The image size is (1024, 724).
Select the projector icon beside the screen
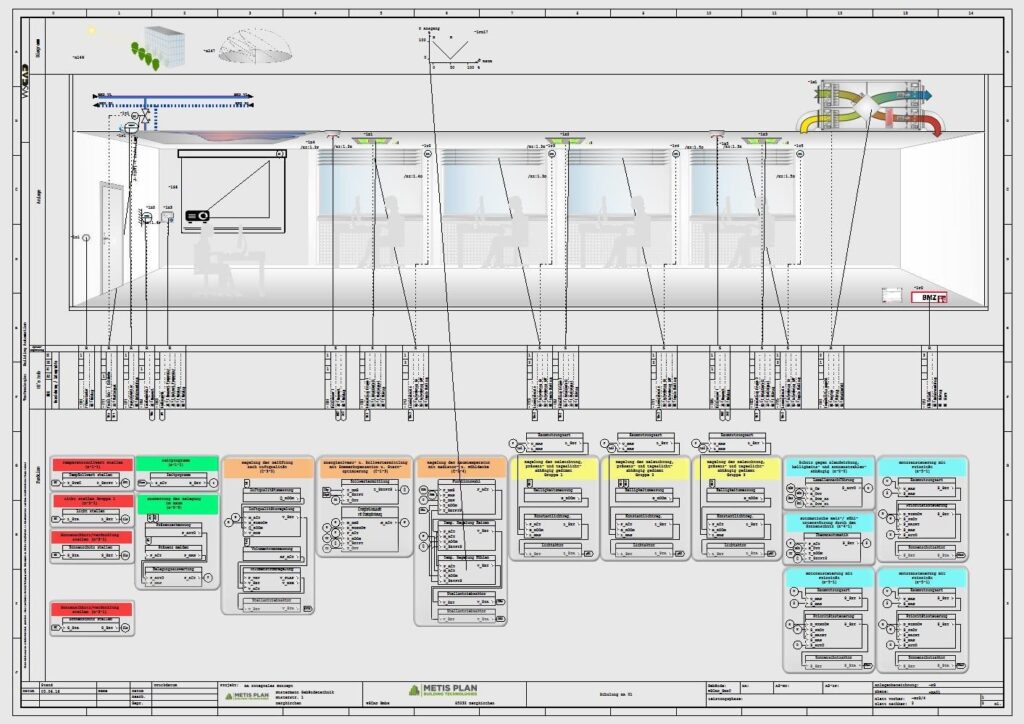[x=197, y=215]
